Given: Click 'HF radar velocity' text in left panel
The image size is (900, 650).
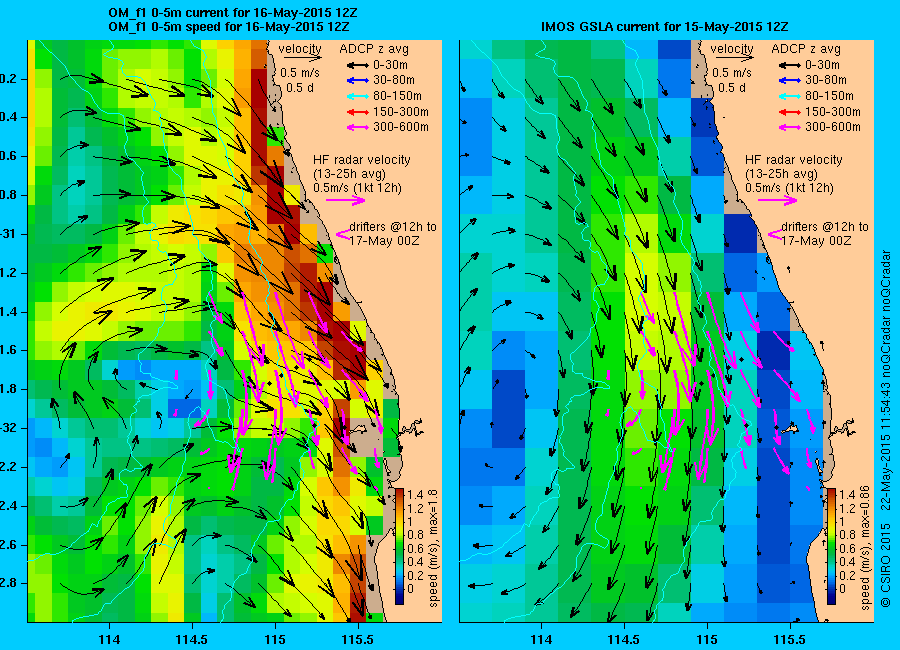Looking at the screenshot, I should pos(362,160).
